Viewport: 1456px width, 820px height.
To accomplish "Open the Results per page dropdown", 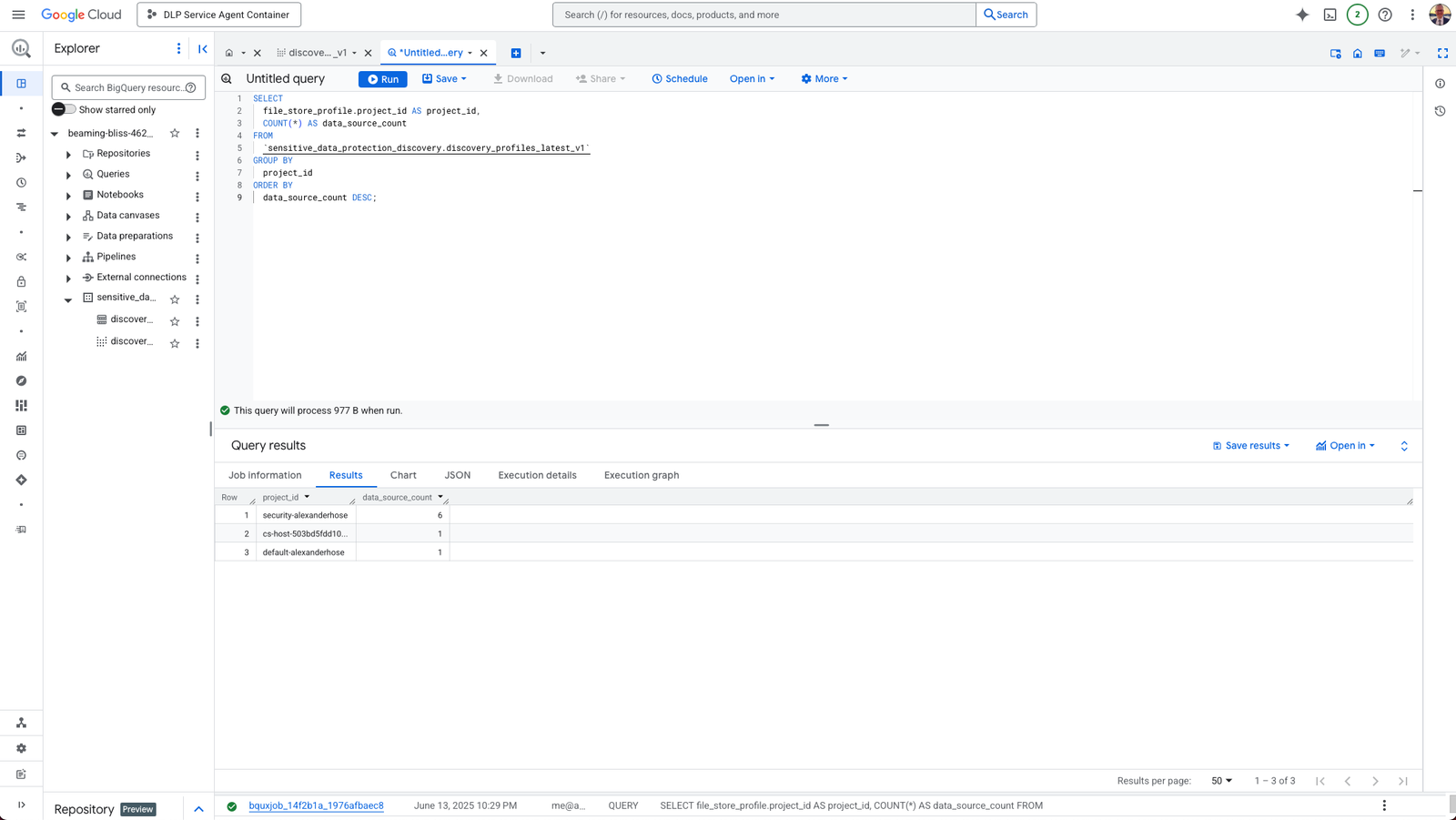I will click(1220, 780).
